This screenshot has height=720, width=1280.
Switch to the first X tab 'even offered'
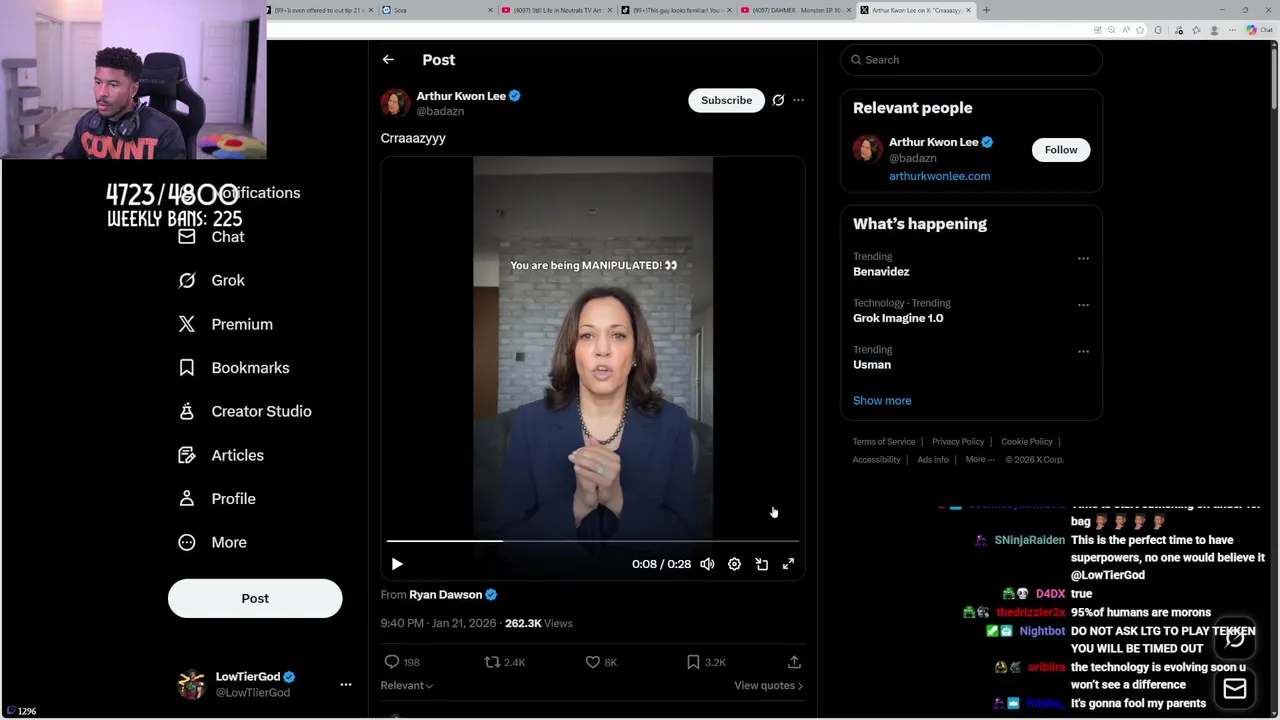click(x=321, y=10)
